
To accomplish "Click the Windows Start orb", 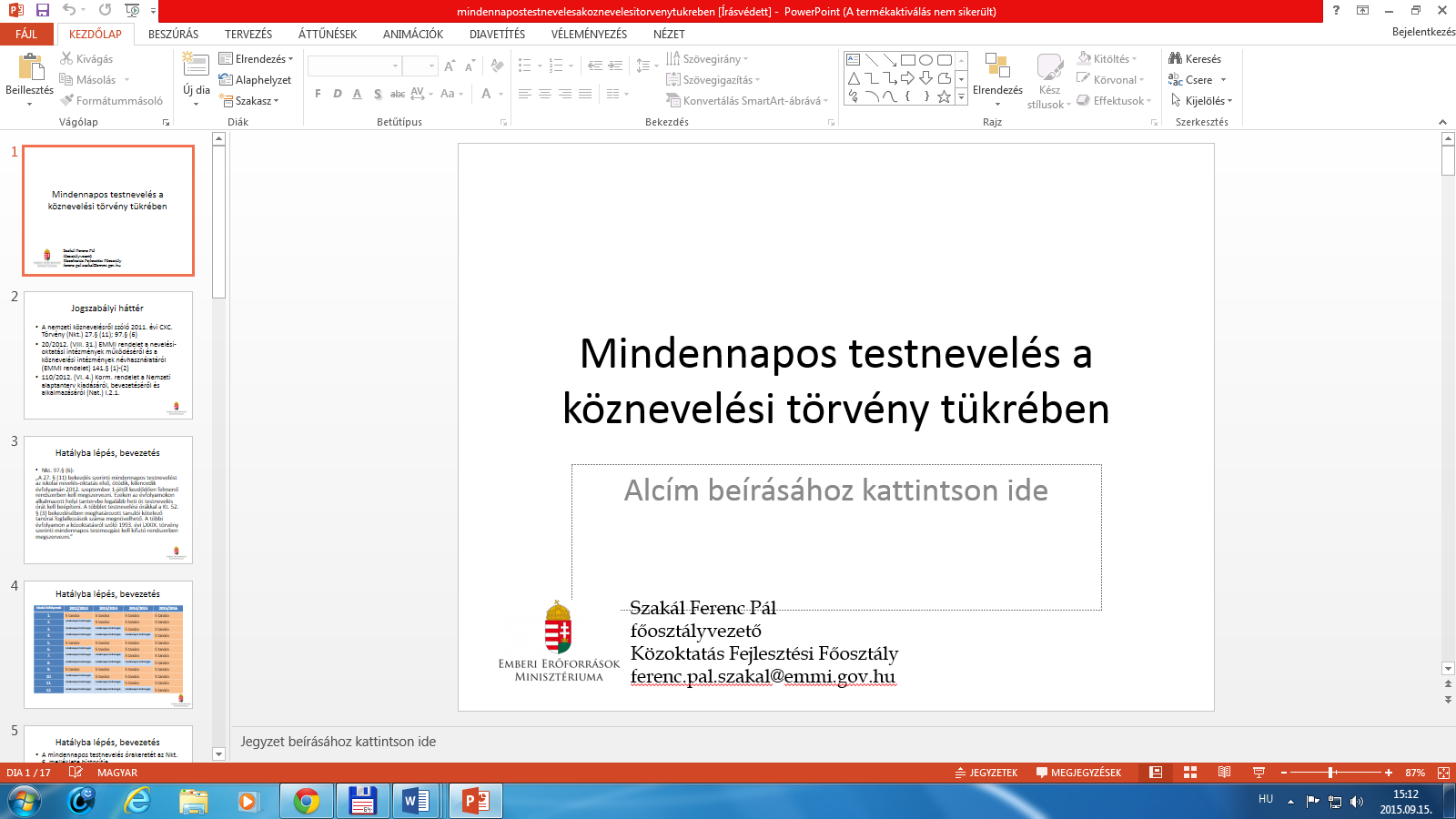I will pyautogui.click(x=25, y=801).
